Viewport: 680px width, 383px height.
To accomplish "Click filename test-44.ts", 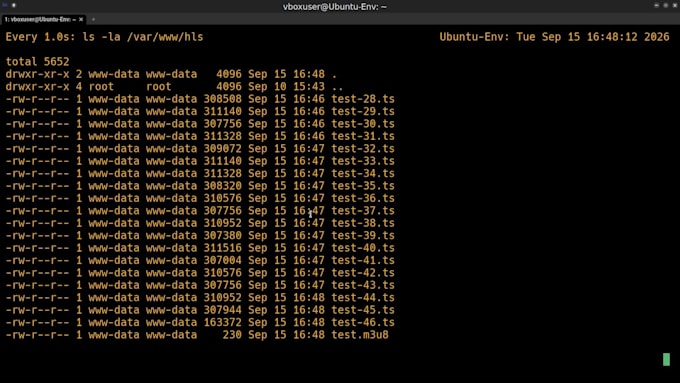I will click(363, 298).
